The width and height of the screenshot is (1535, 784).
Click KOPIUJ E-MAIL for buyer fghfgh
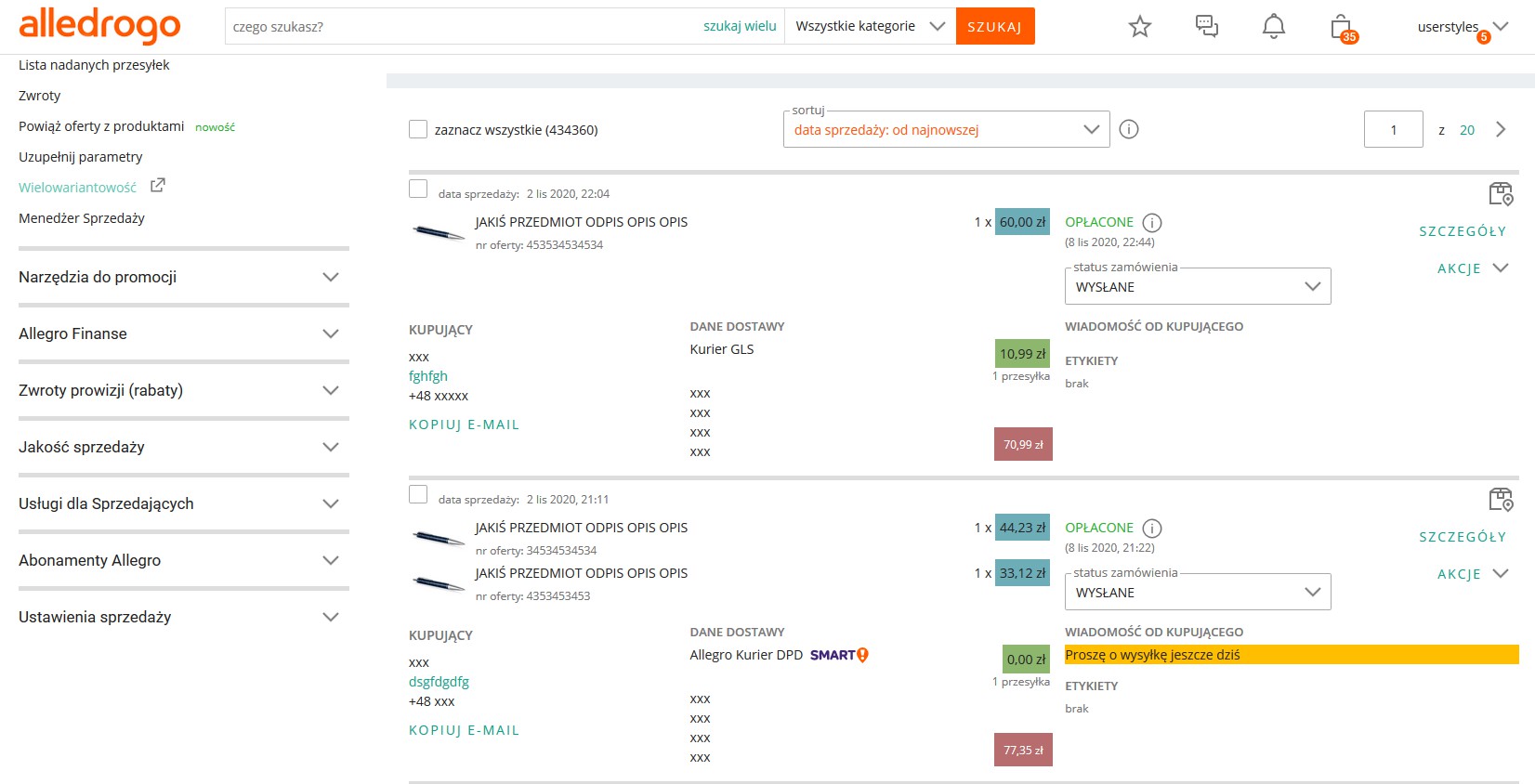(464, 425)
